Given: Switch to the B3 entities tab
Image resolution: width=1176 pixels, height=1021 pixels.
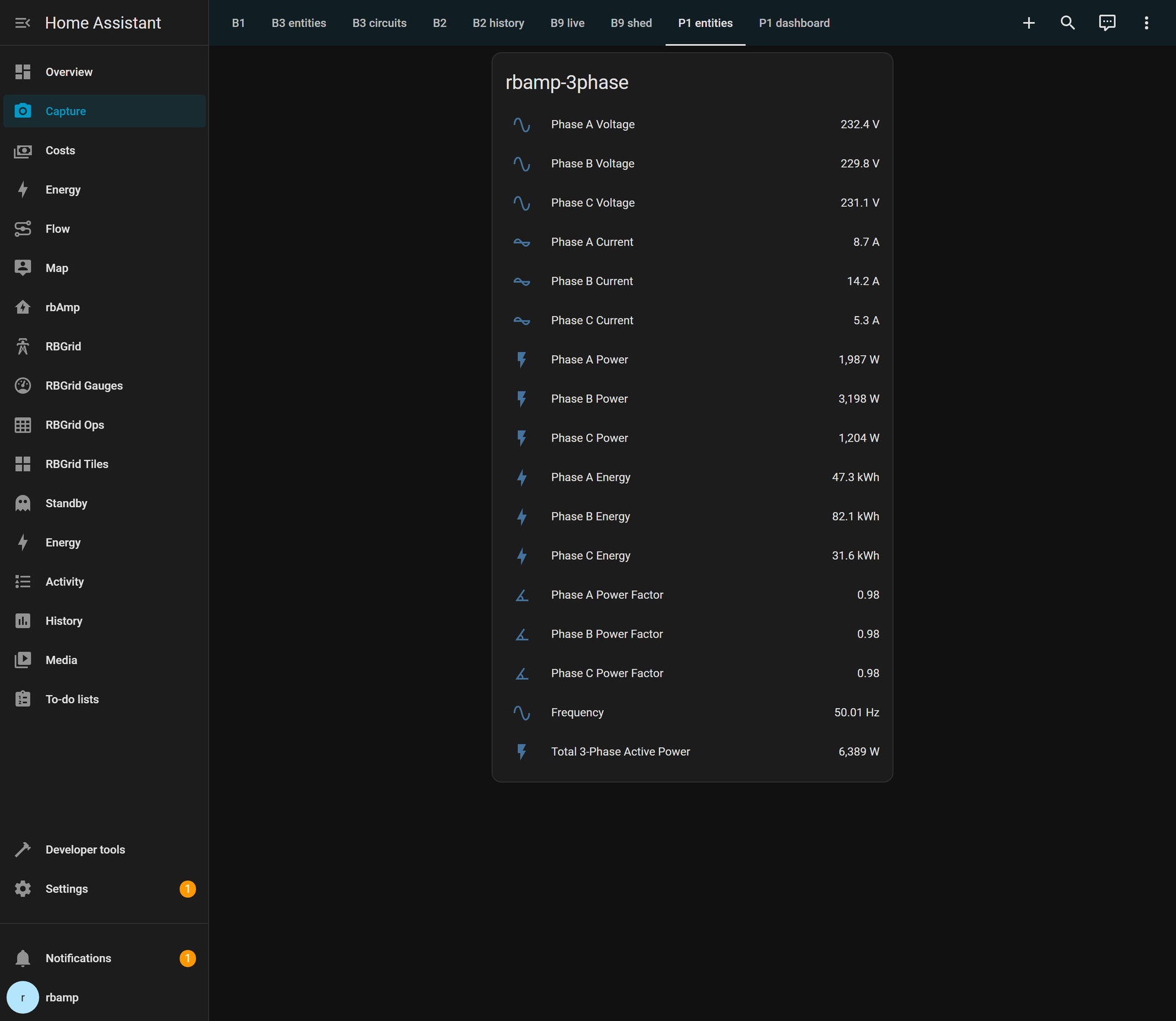Looking at the screenshot, I should 299,23.
